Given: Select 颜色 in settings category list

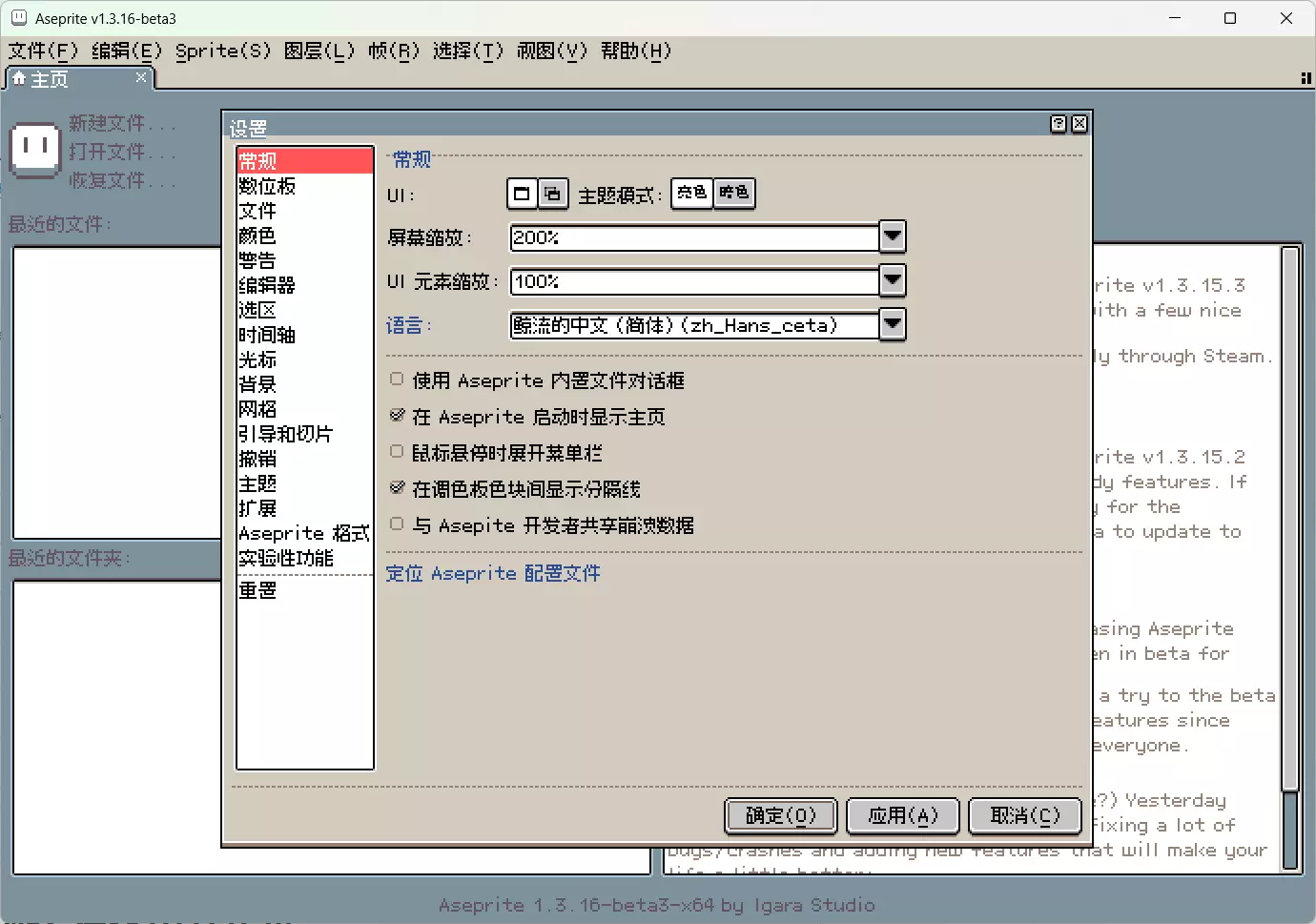Looking at the screenshot, I should [x=305, y=235].
